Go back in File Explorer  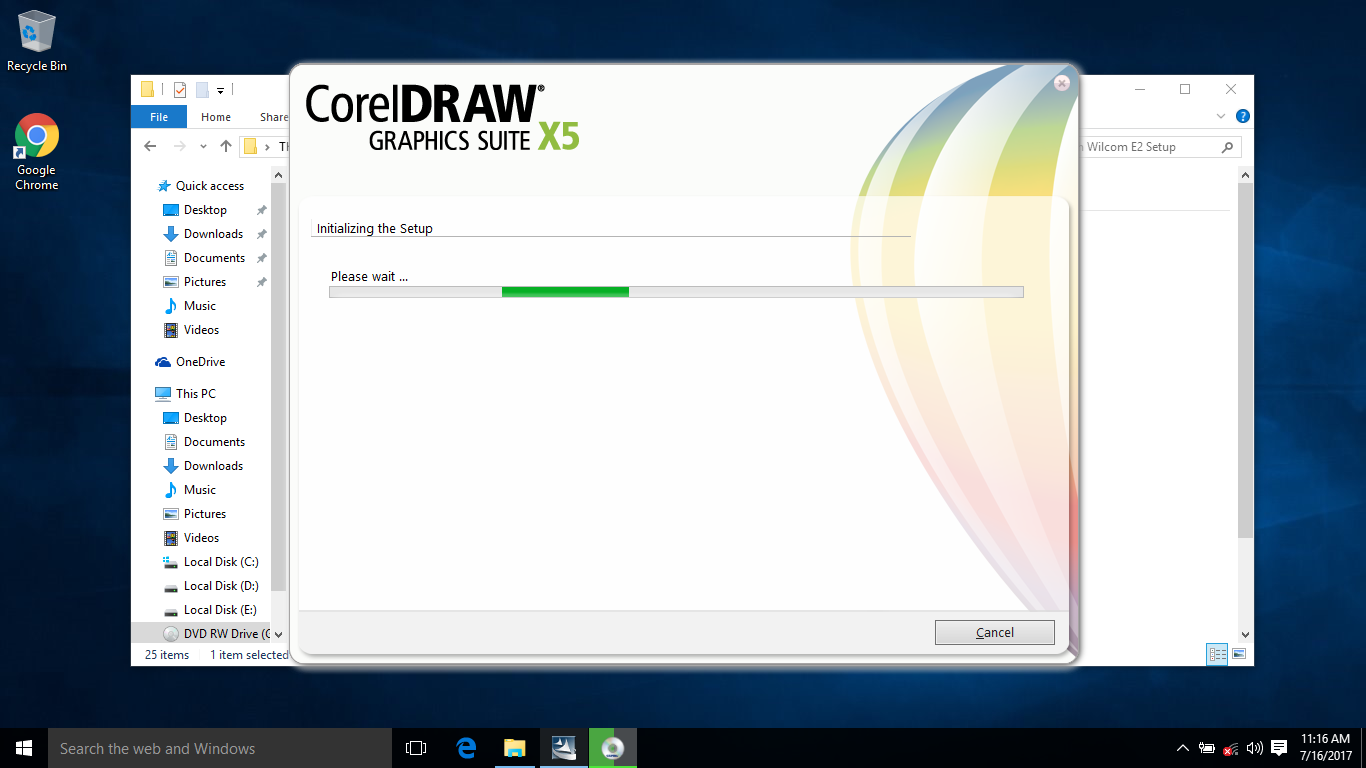point(150,146)
